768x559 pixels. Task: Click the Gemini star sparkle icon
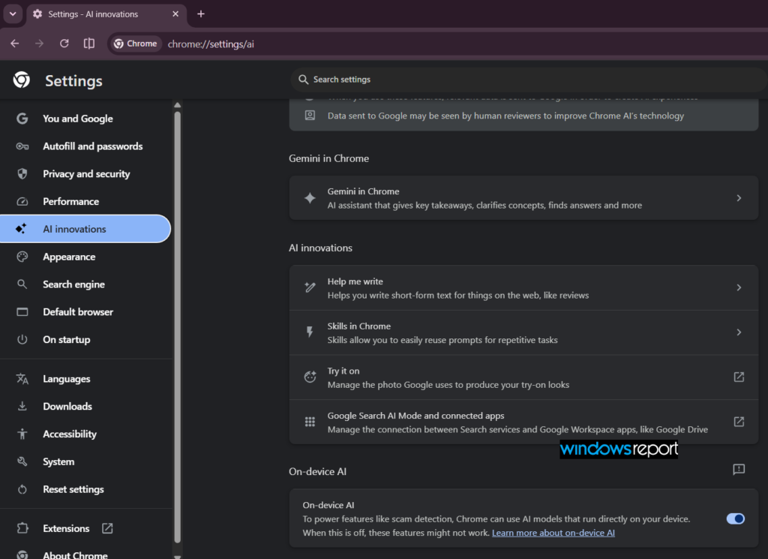pos(310,198)
